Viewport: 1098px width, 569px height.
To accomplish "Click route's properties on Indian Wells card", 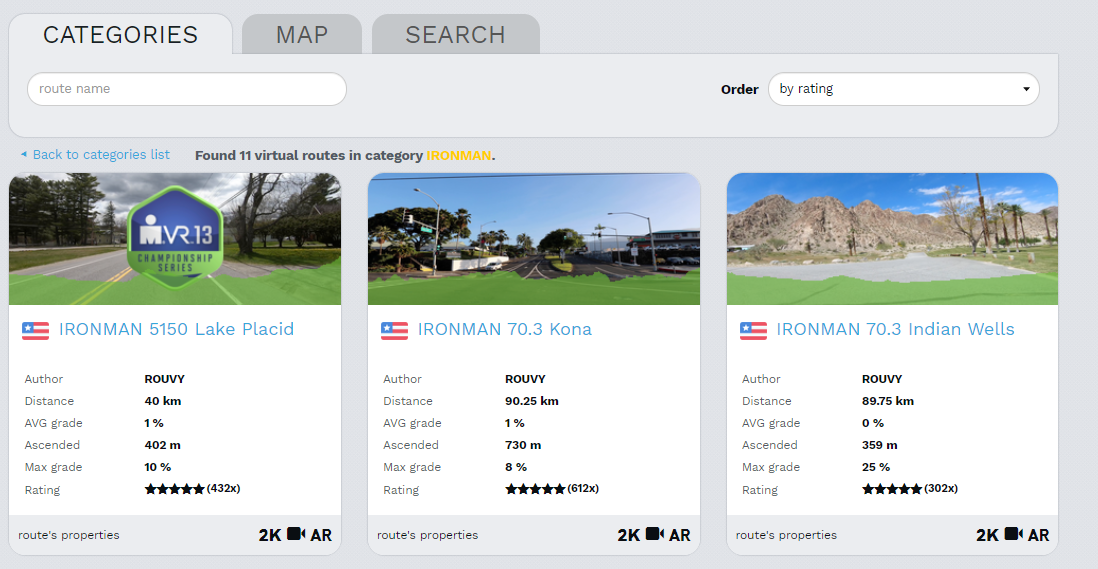I will (x=786, y=535).
